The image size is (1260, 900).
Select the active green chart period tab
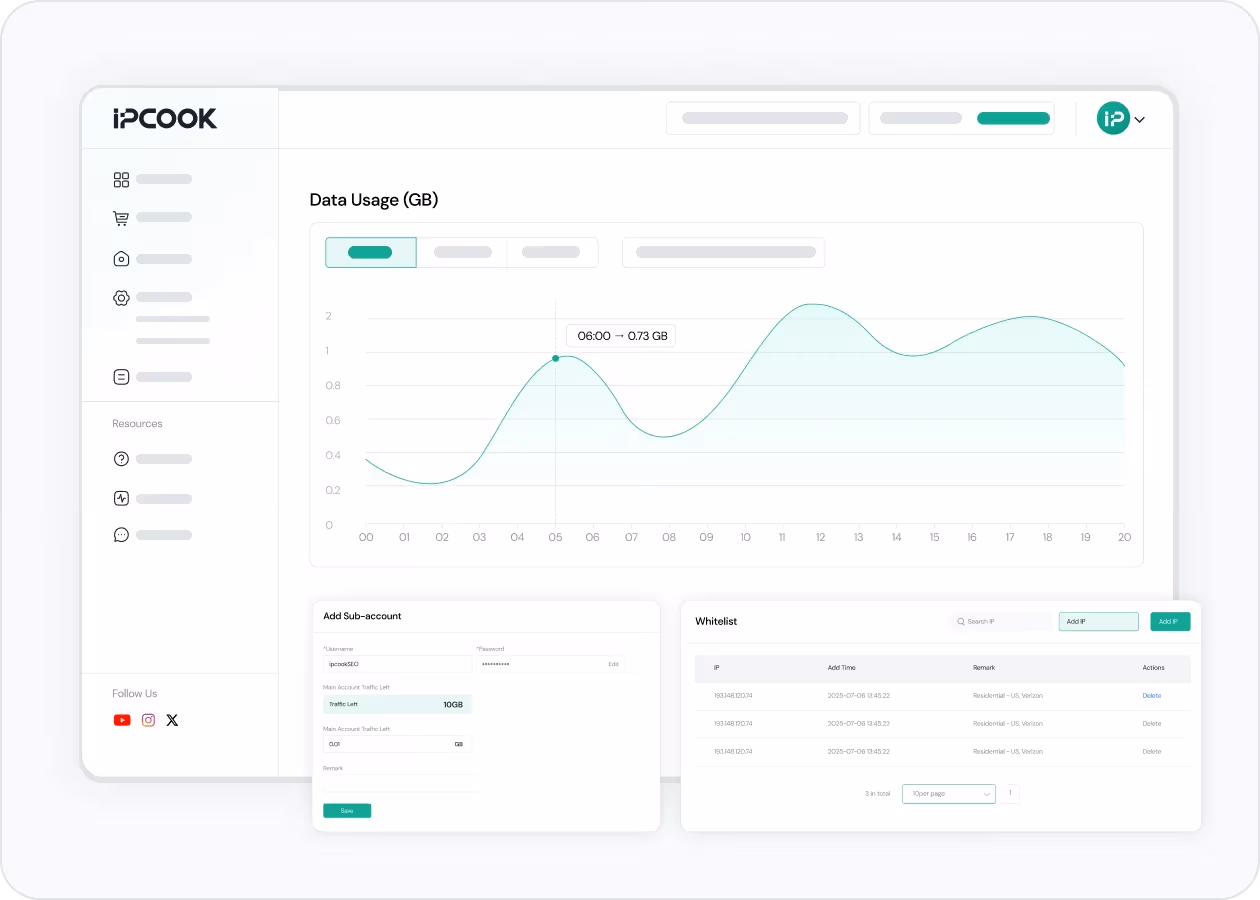[x=370, y=252]
